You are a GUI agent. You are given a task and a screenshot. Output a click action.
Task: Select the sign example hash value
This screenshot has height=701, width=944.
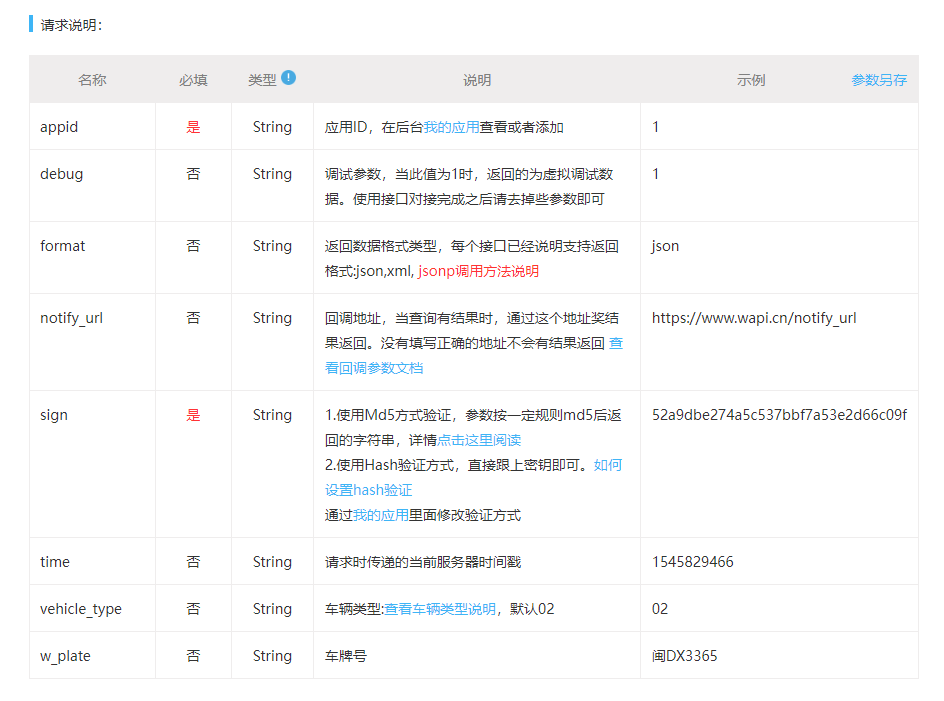click(x=779, y=415)
